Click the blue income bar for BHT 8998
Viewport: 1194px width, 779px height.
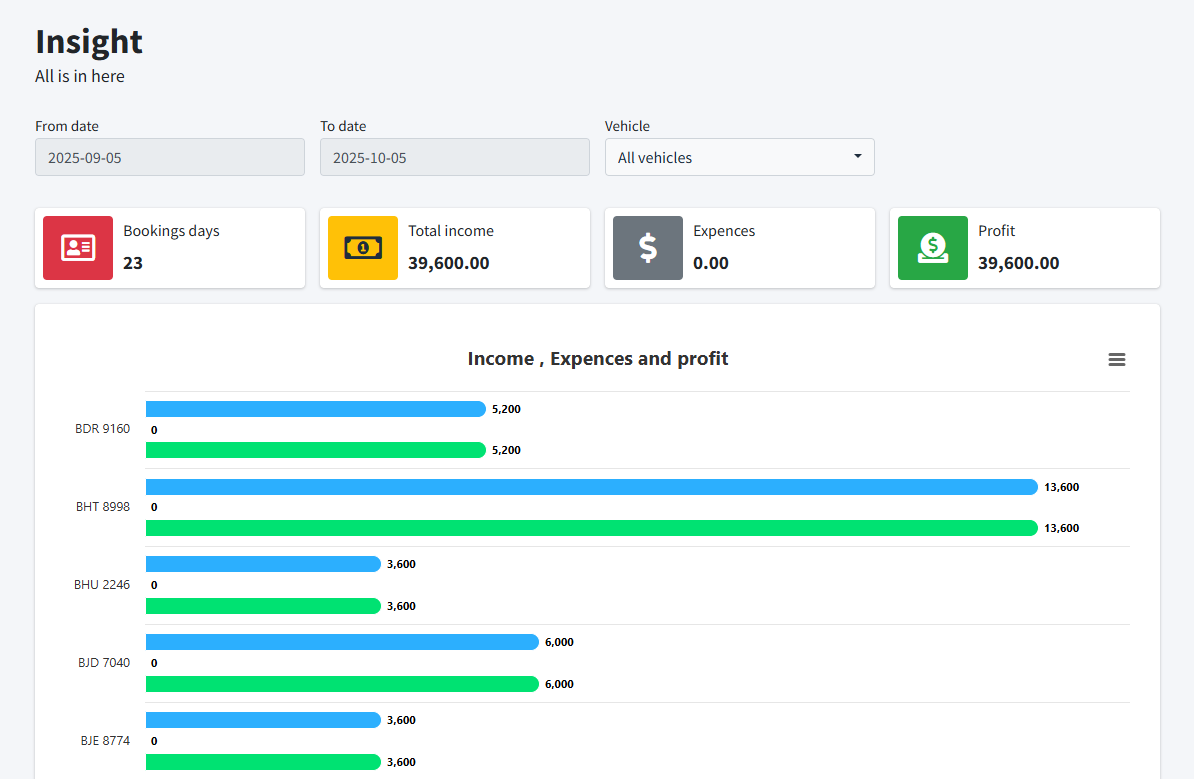pyautogui.click(x=590, y=487)
